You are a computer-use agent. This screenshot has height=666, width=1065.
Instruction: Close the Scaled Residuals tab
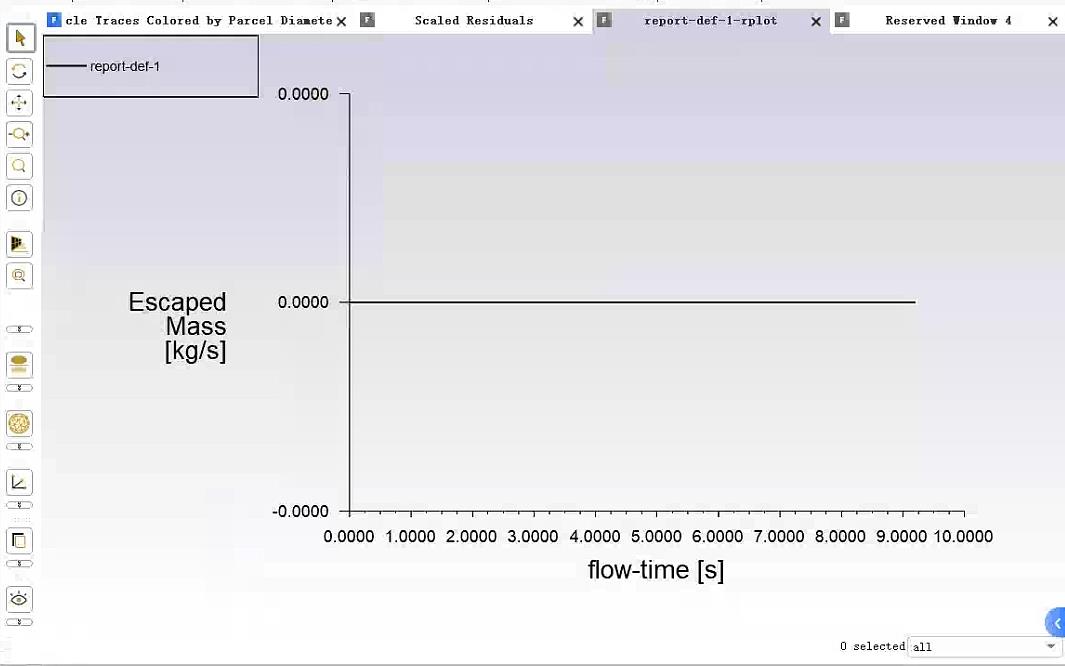(578, 21)
